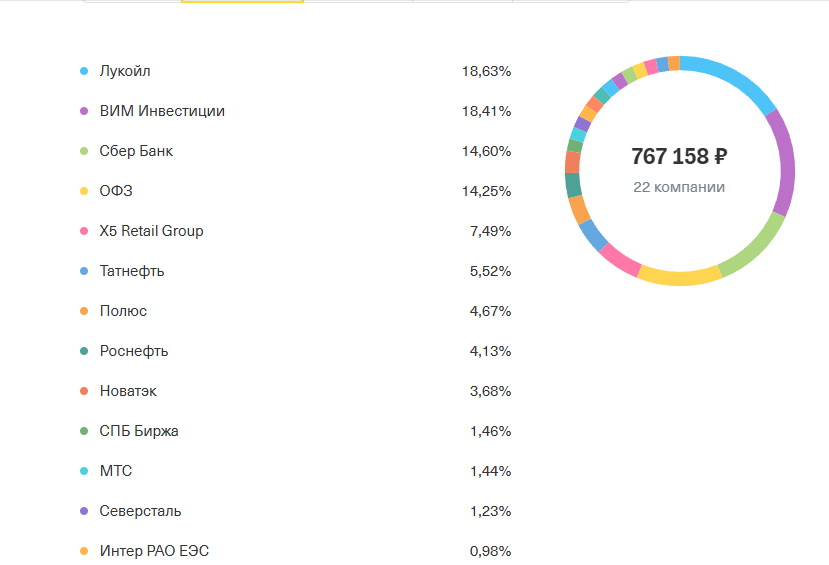829x565 pixels.
Task: Select the Татнефть company name
Action: click(x=132, y=271)
